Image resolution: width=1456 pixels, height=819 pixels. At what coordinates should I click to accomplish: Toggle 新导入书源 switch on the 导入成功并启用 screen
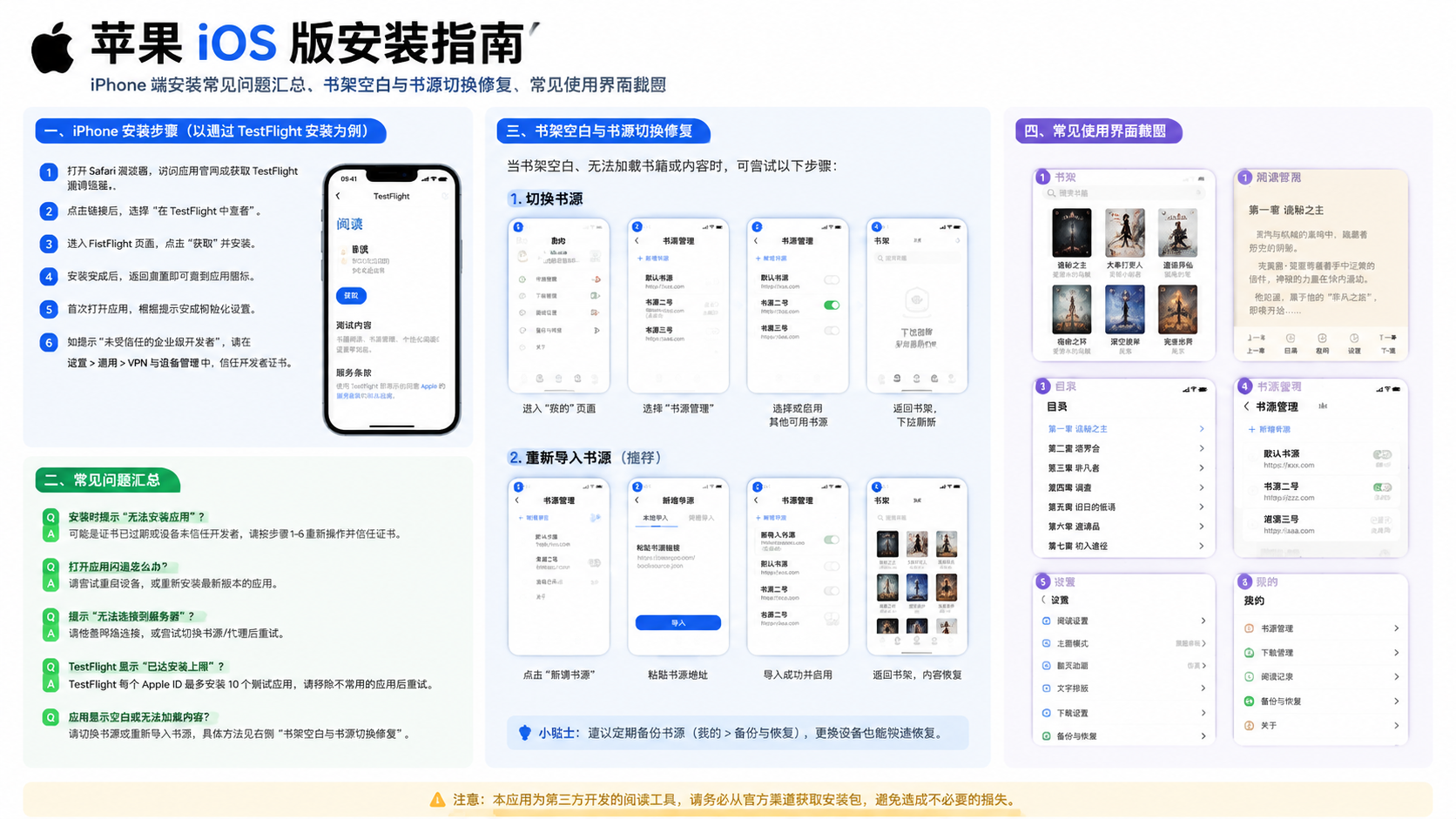pyautogui.click(x=832, y=540)
